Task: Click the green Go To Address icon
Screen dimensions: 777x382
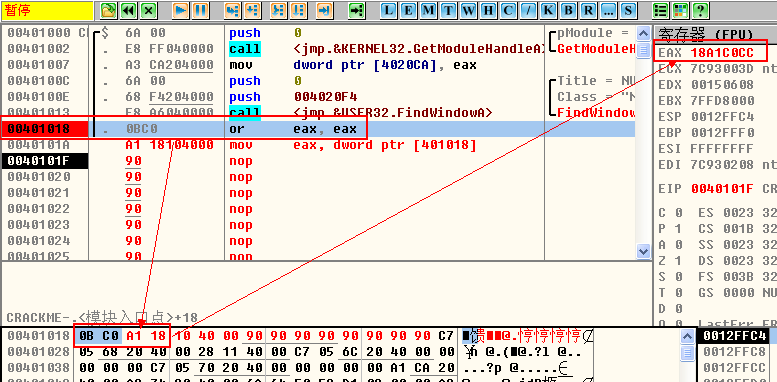Action: coord(356,10)
